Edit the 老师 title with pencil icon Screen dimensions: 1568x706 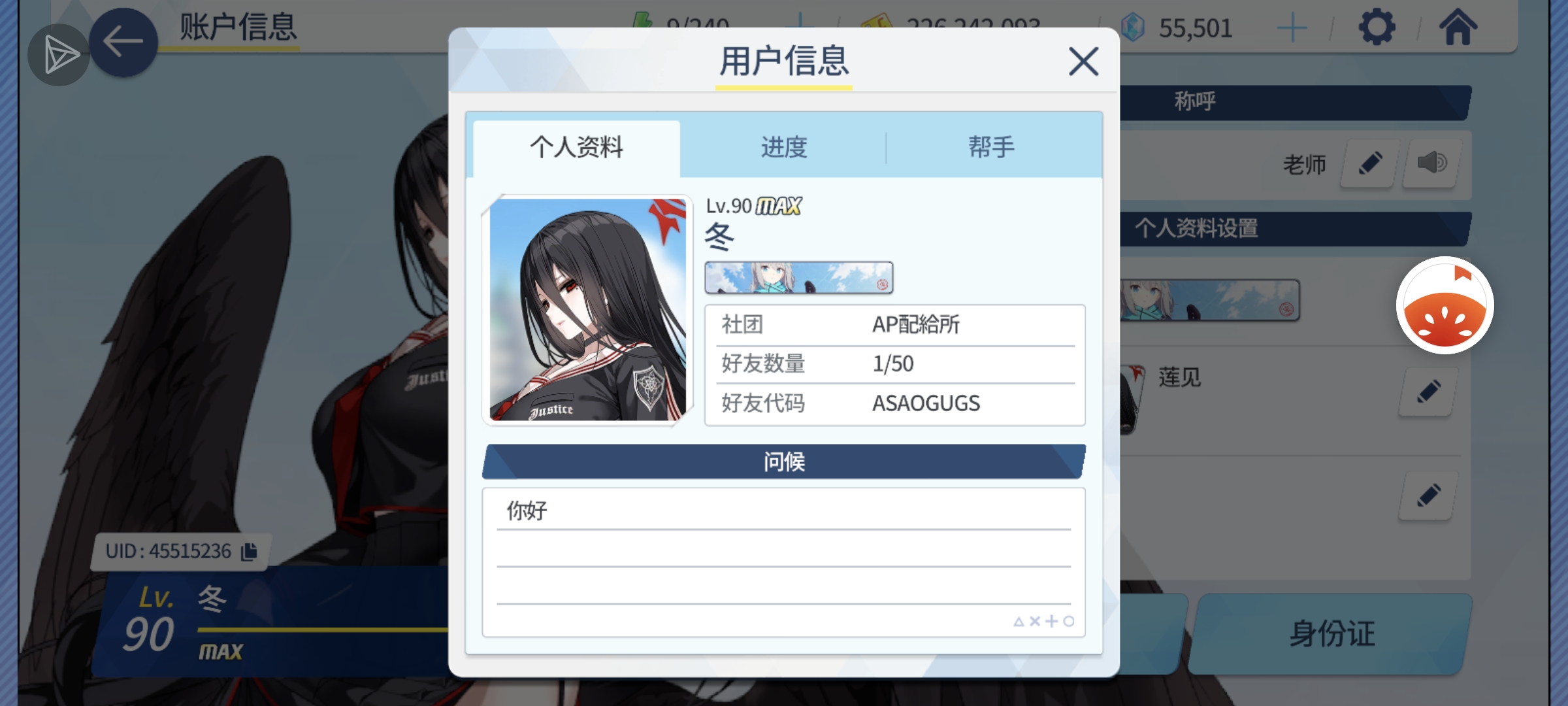[x=1370, y=163]
